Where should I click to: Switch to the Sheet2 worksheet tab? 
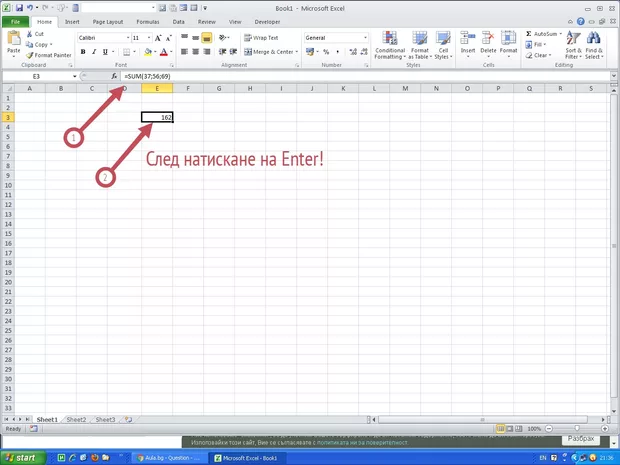click(76, 420)
